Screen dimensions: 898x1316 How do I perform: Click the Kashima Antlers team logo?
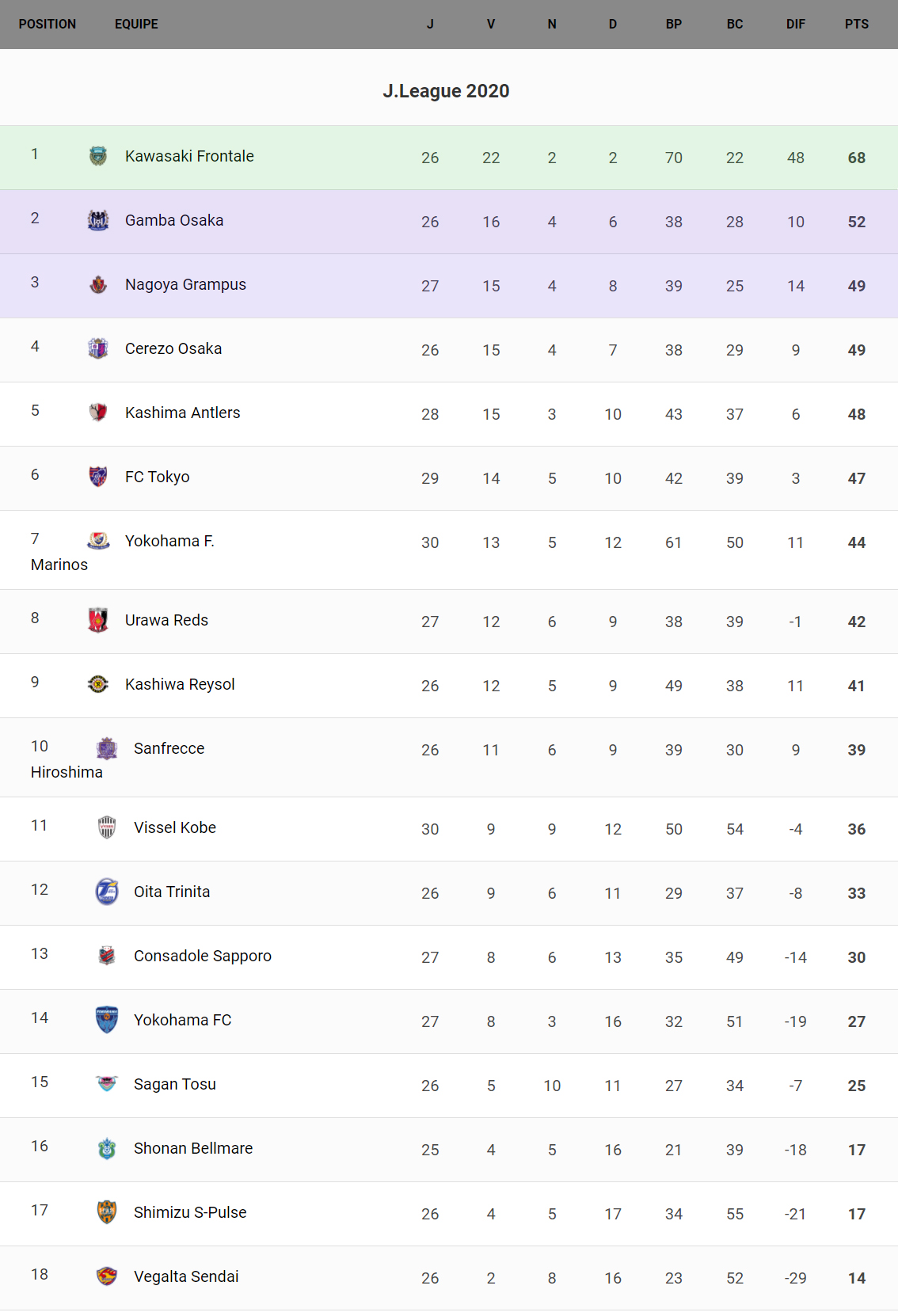pyautogui.click(x=98, y=413)
